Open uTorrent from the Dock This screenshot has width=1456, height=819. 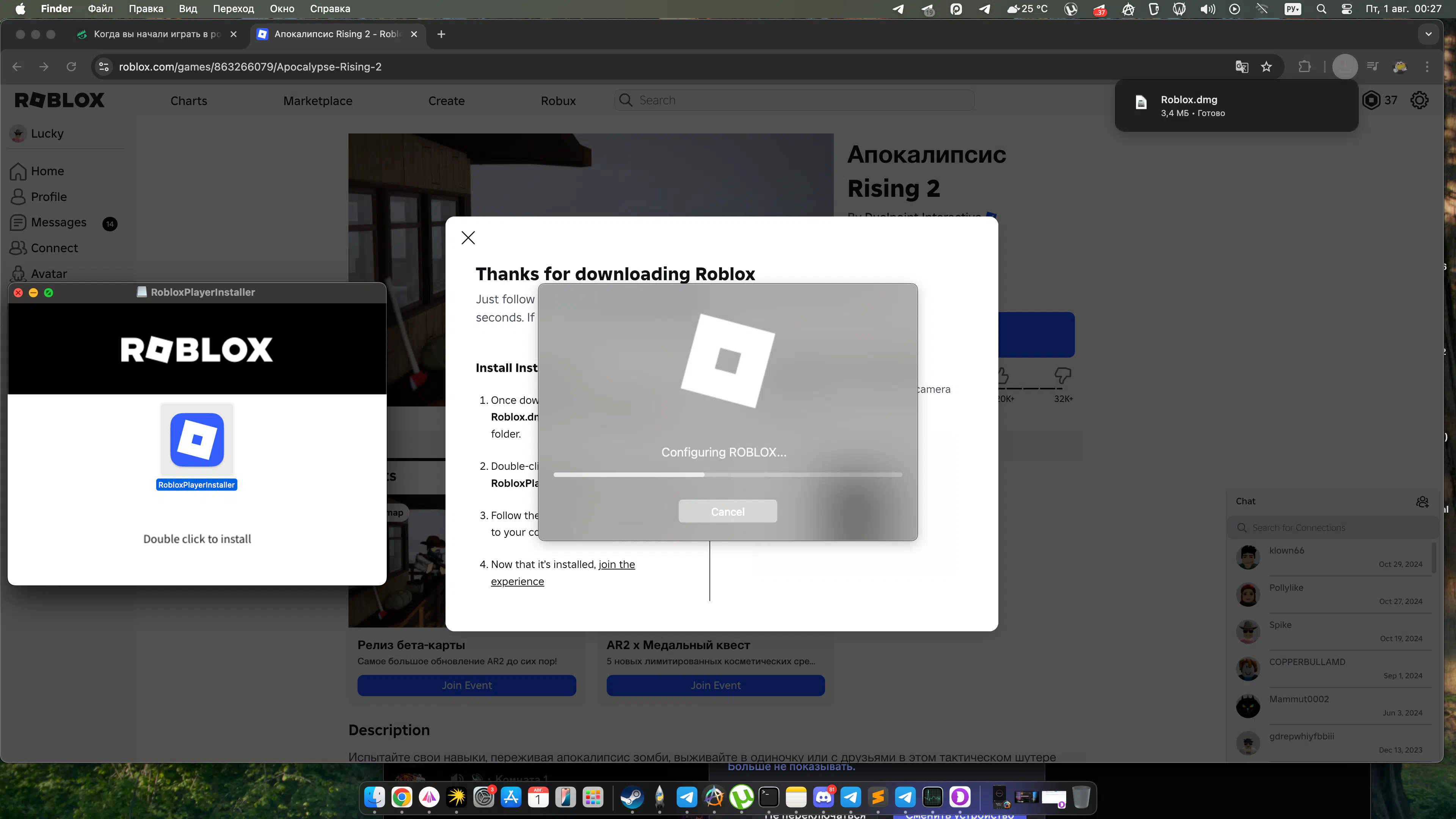coord(742,797)
